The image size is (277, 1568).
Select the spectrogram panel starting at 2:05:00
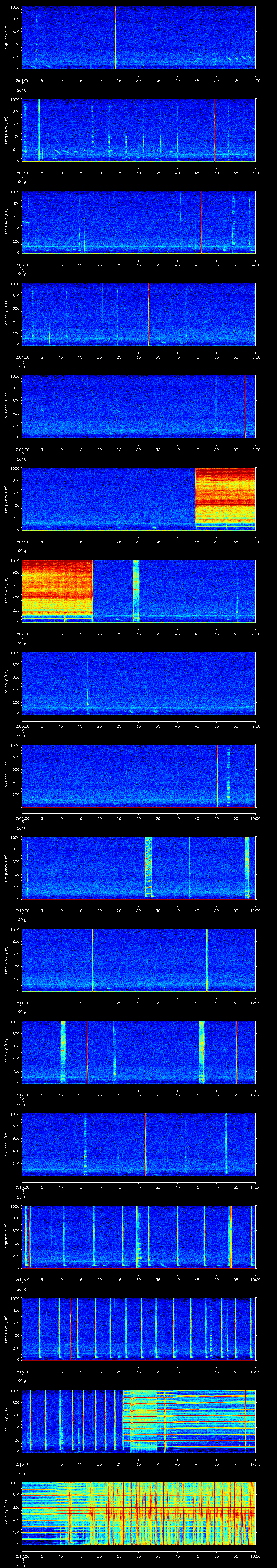coord(138,407)
